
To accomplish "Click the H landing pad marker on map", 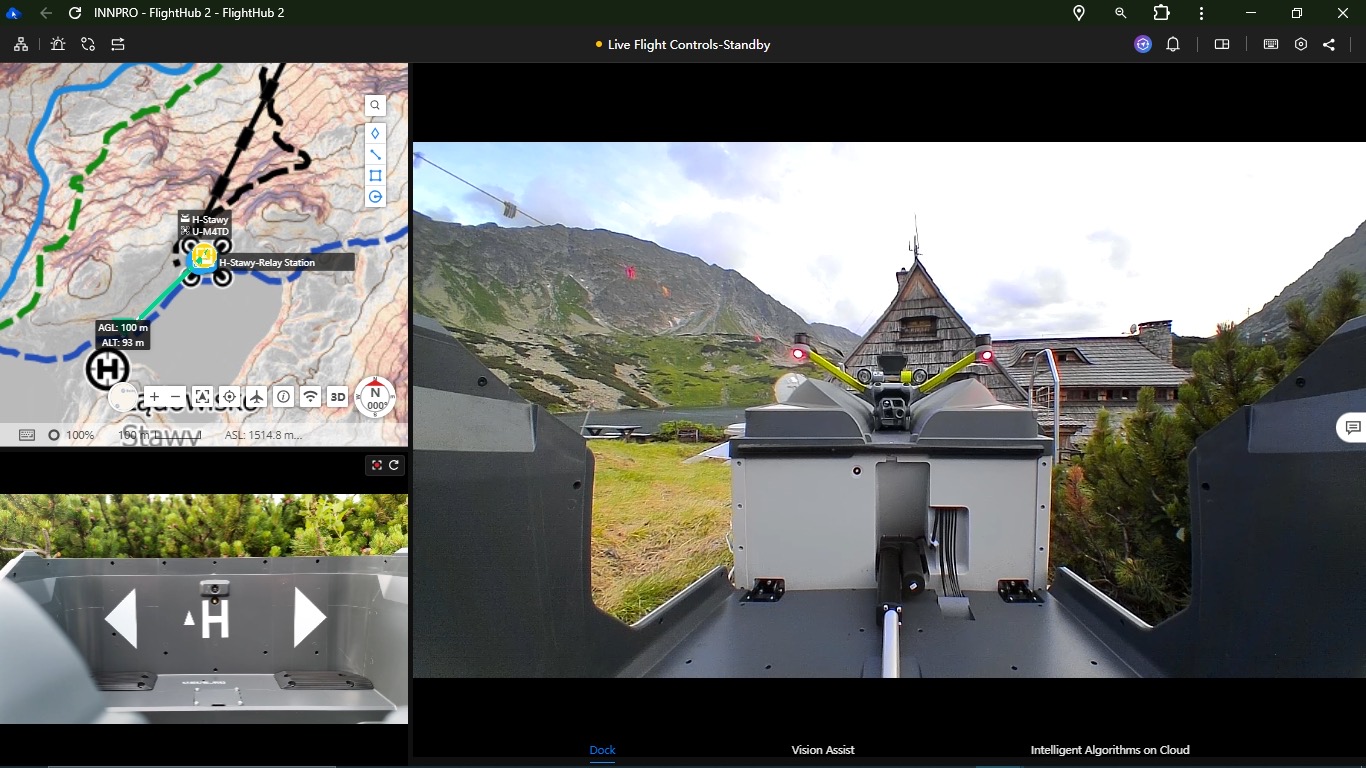I will point(107,370).
